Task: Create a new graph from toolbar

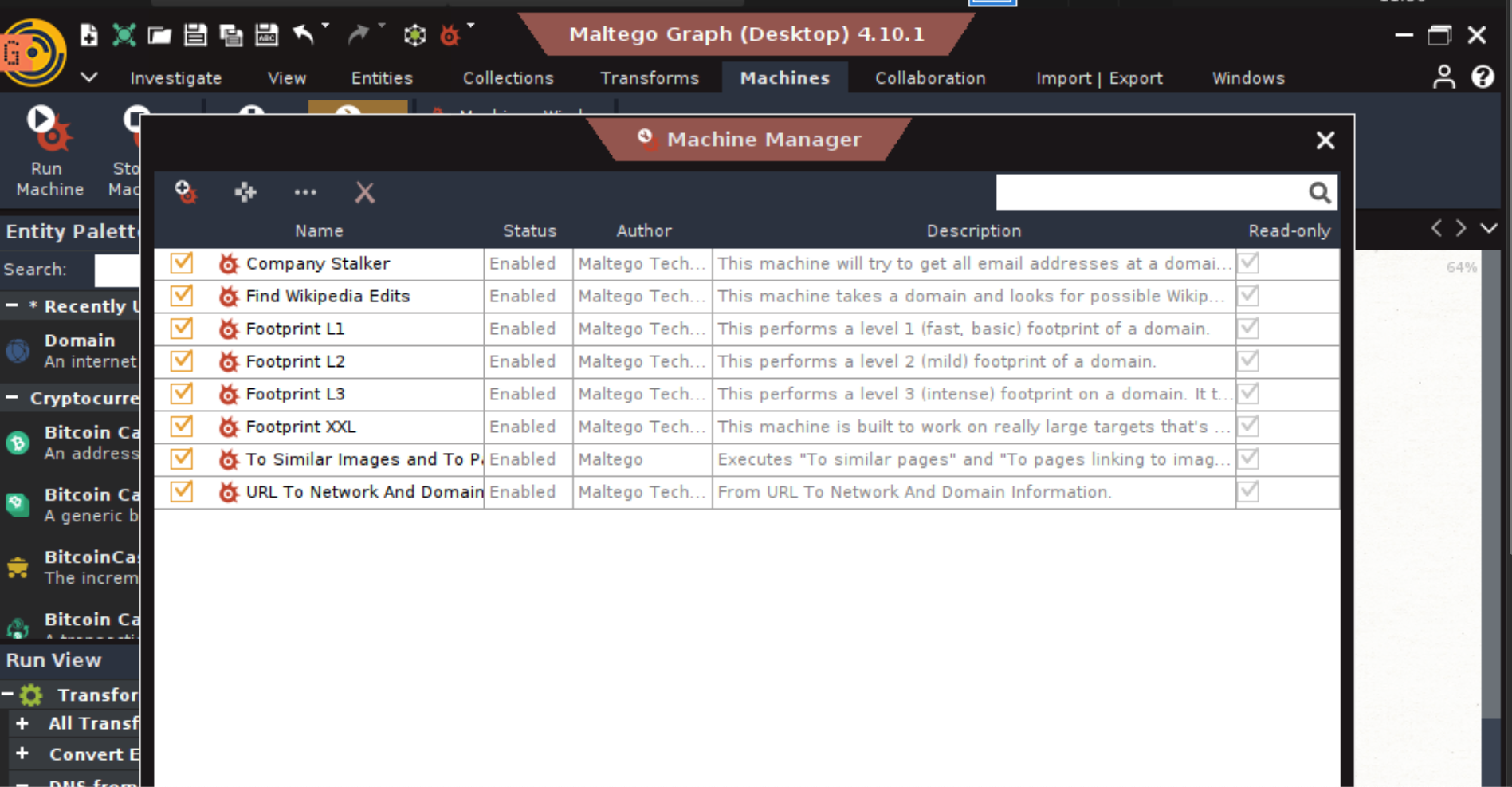Action: click(x=89, y=34)
